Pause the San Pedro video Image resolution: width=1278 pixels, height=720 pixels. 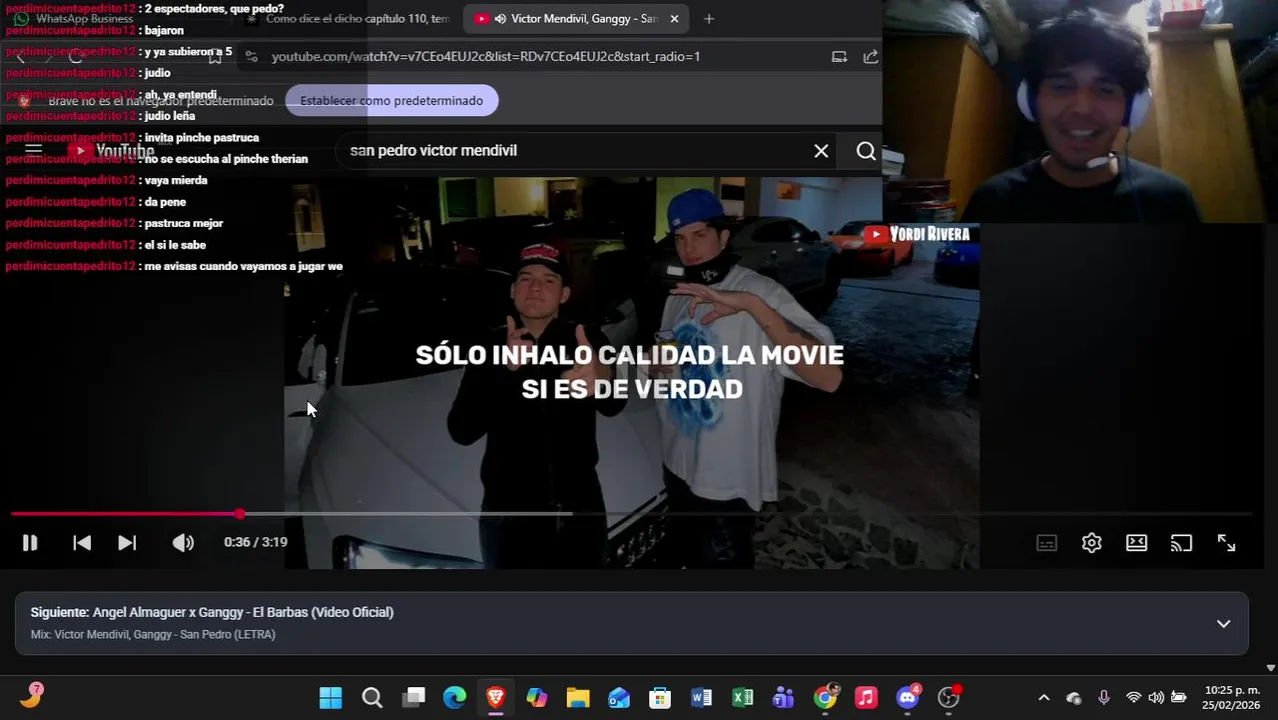[30, 543]
